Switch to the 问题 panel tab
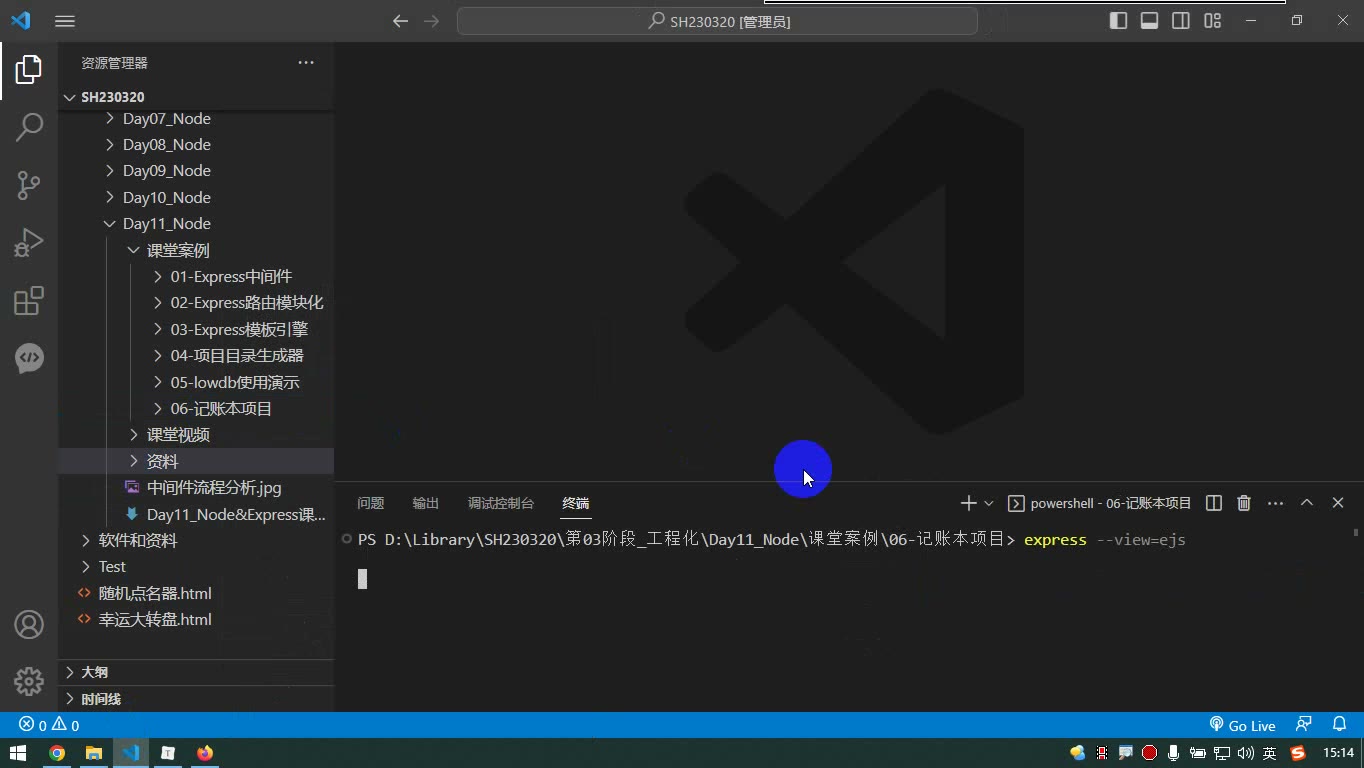Image resolution: width=1364 pixels, height=768 pixels. 371,503
